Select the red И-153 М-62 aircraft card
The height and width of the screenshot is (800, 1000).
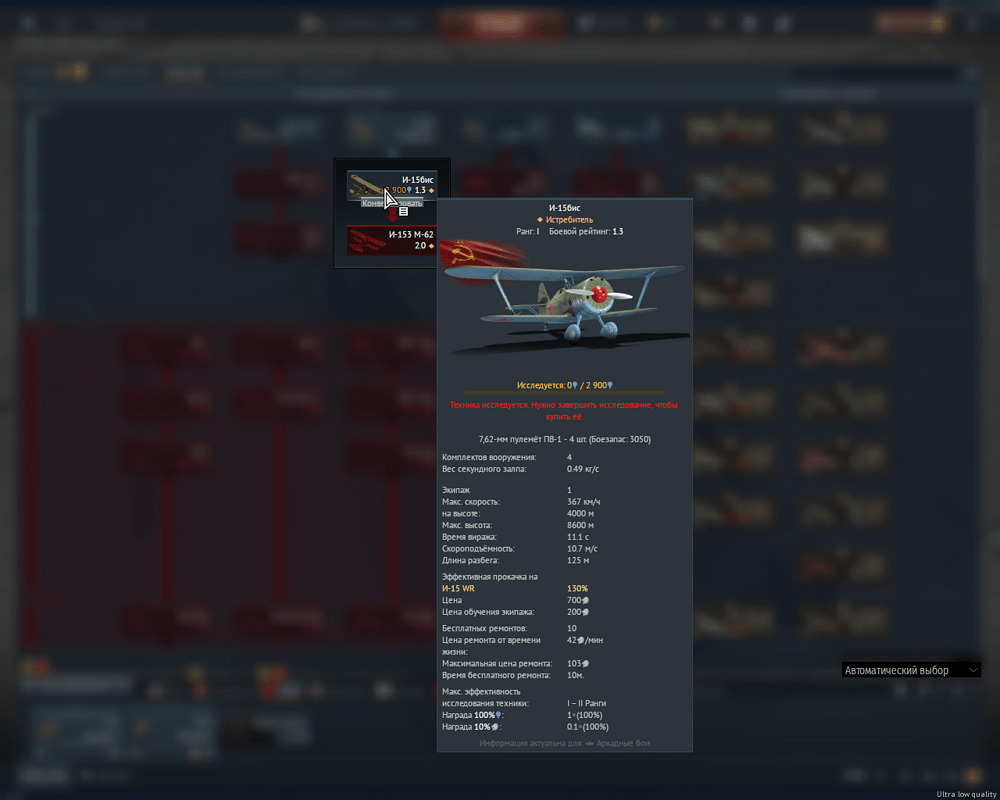(391, 240)
